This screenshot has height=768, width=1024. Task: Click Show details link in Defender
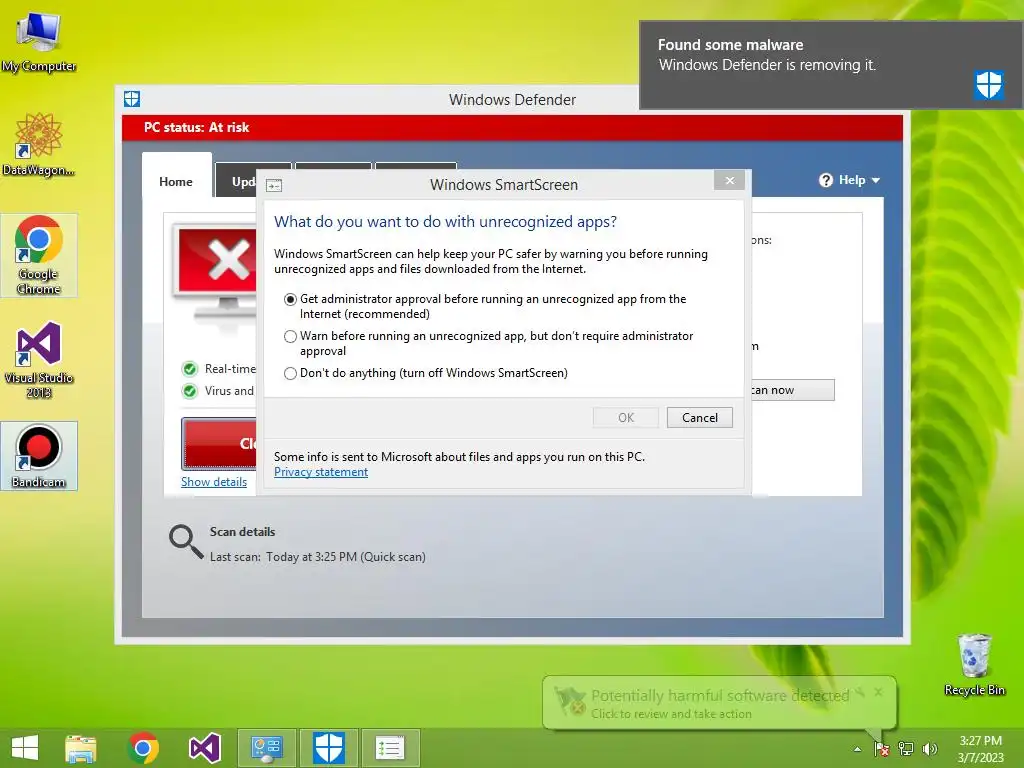click(x=214, y=482)
